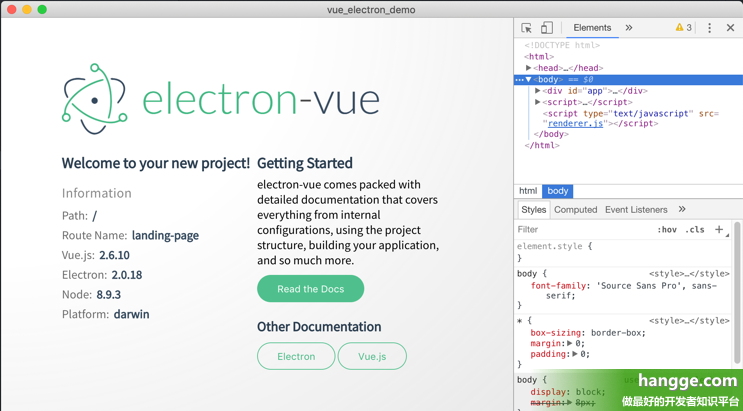Click the landing-page route name value
Image resolution: width=743 pixels, height=411 pixels.
[165, 235]
